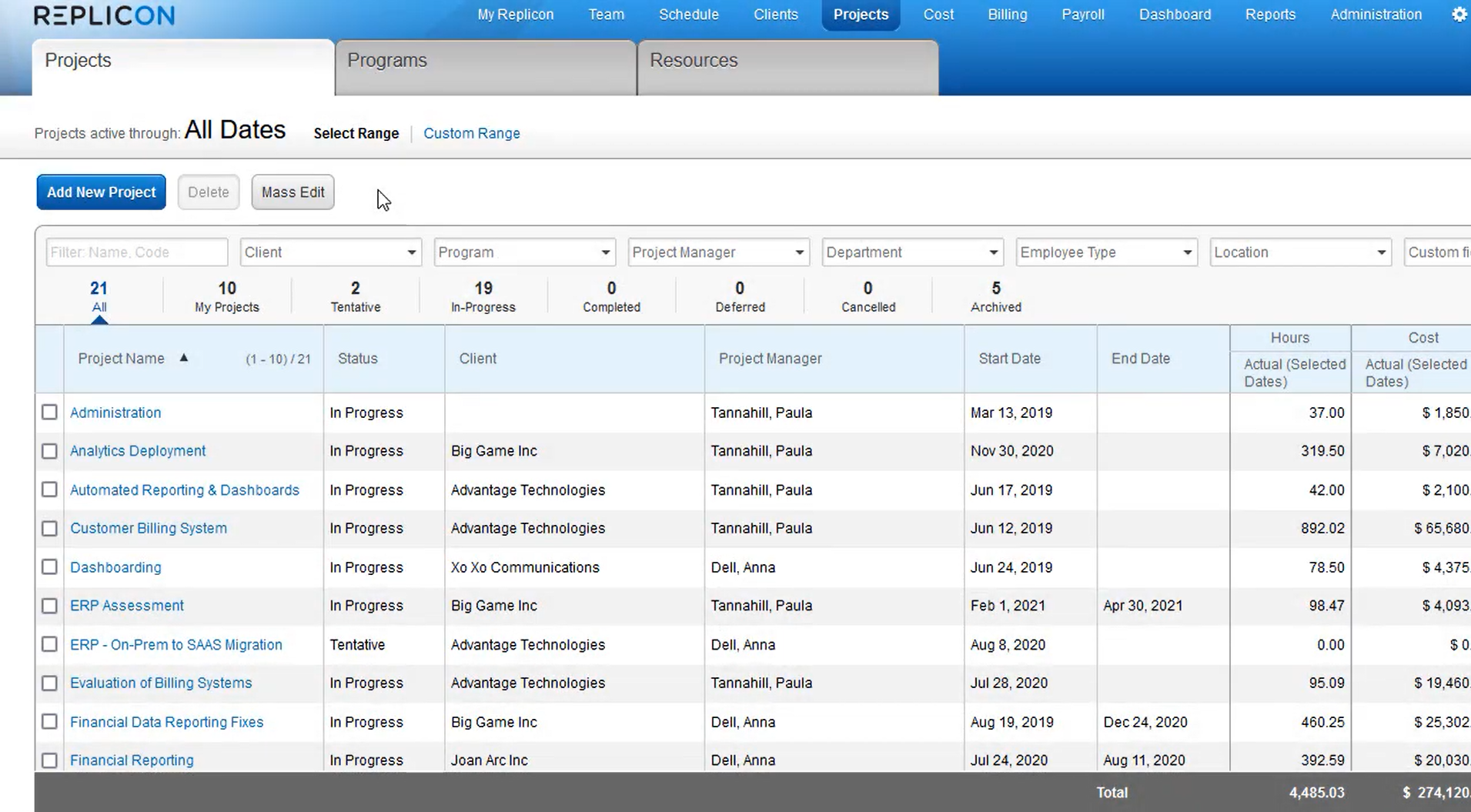Image resolution: width=1471 pixels, height=812 pixels.
Task: Click the Project Name sort arrow
Action: 183,358
